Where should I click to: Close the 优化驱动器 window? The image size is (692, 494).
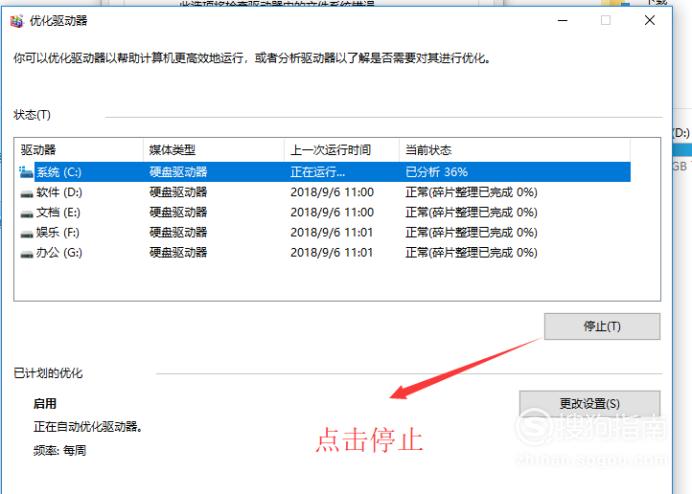pos(650,20)
